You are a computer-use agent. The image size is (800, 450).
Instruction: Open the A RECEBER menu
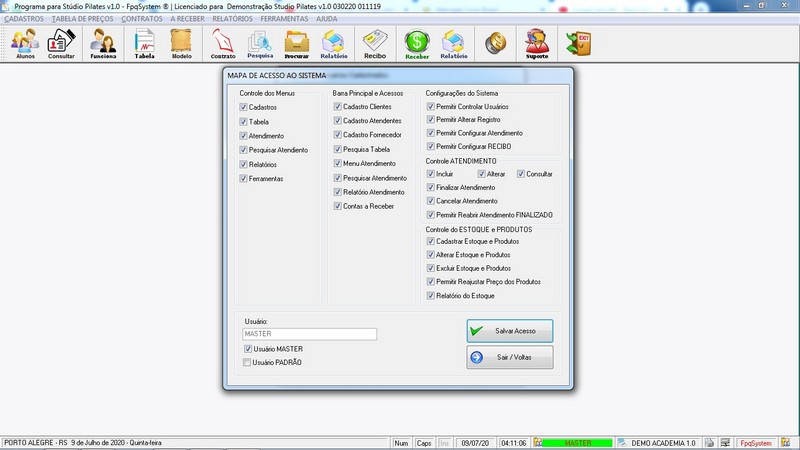(x=187, y=18)
